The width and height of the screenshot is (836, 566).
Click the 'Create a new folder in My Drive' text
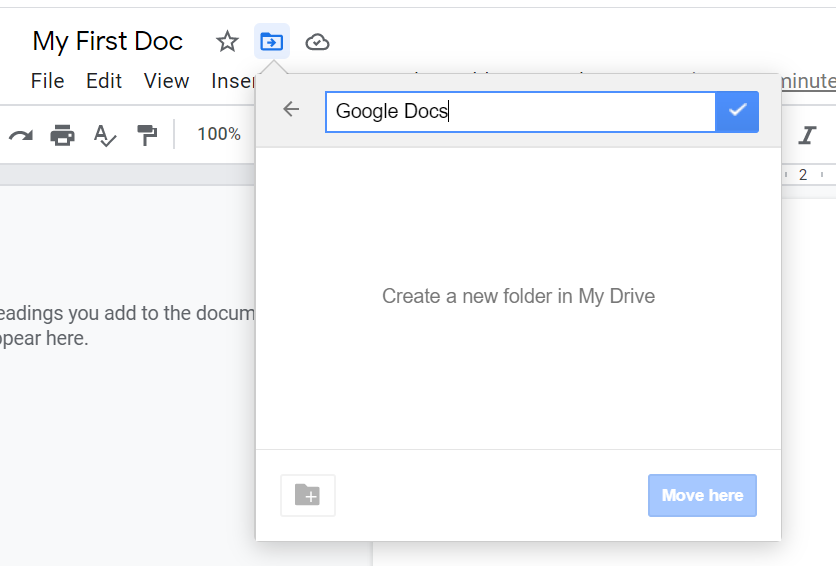[518, 296]
